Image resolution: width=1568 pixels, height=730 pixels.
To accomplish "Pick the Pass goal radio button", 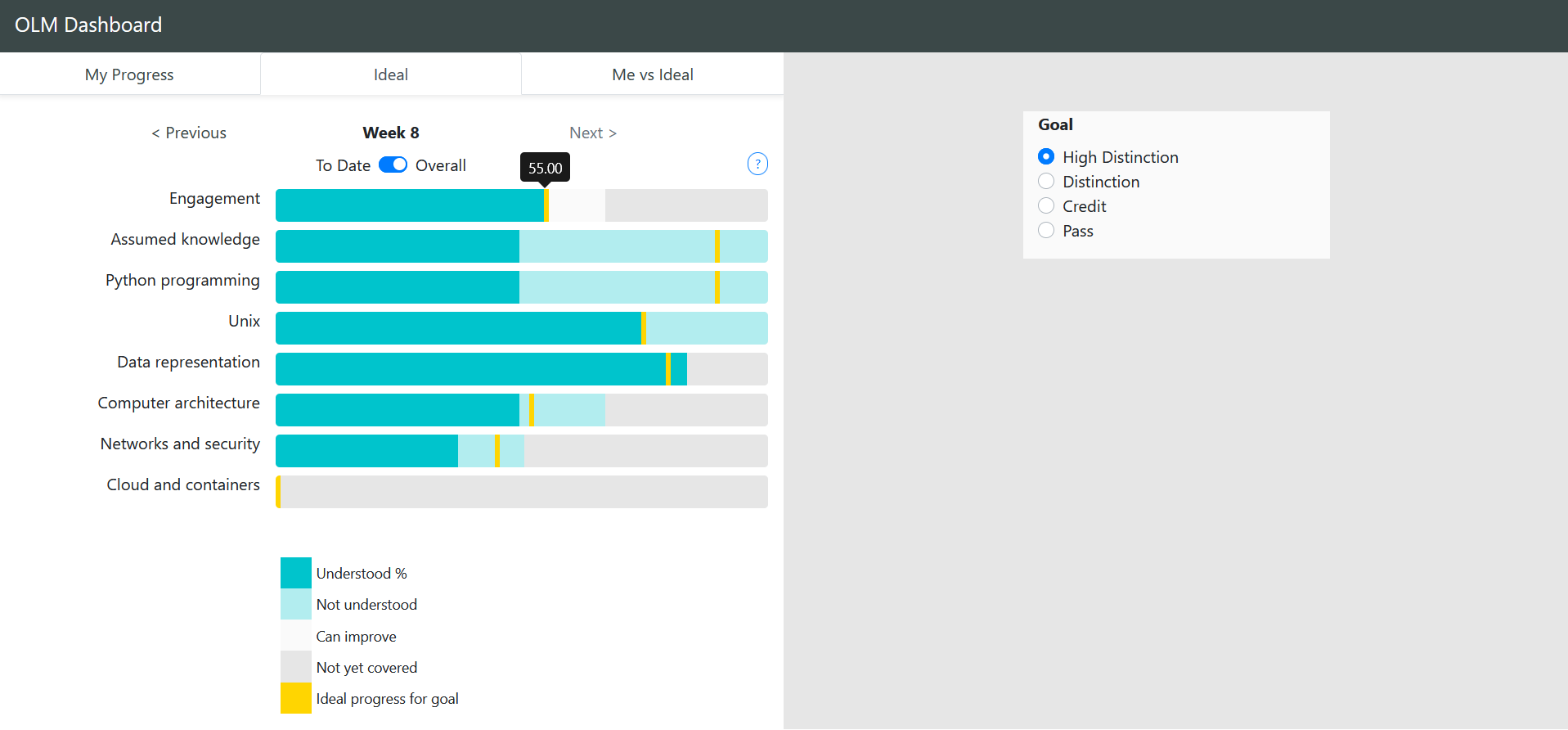I will 1046,230.
